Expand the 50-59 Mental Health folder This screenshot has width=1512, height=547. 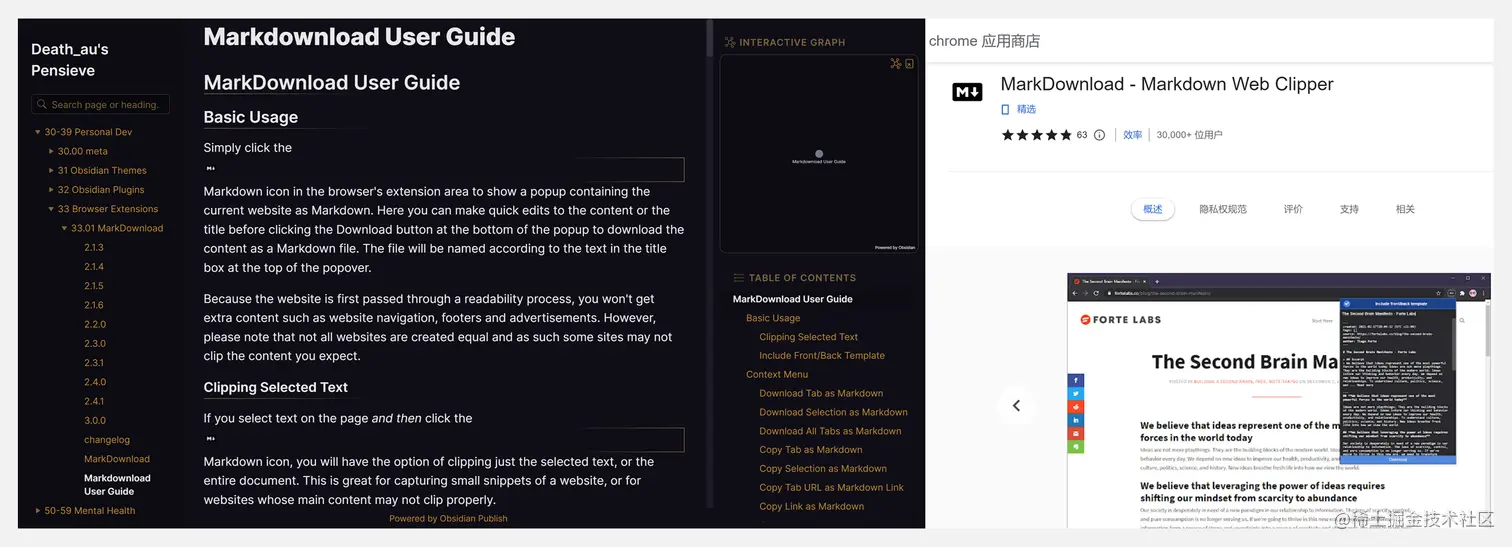point(38,511)
